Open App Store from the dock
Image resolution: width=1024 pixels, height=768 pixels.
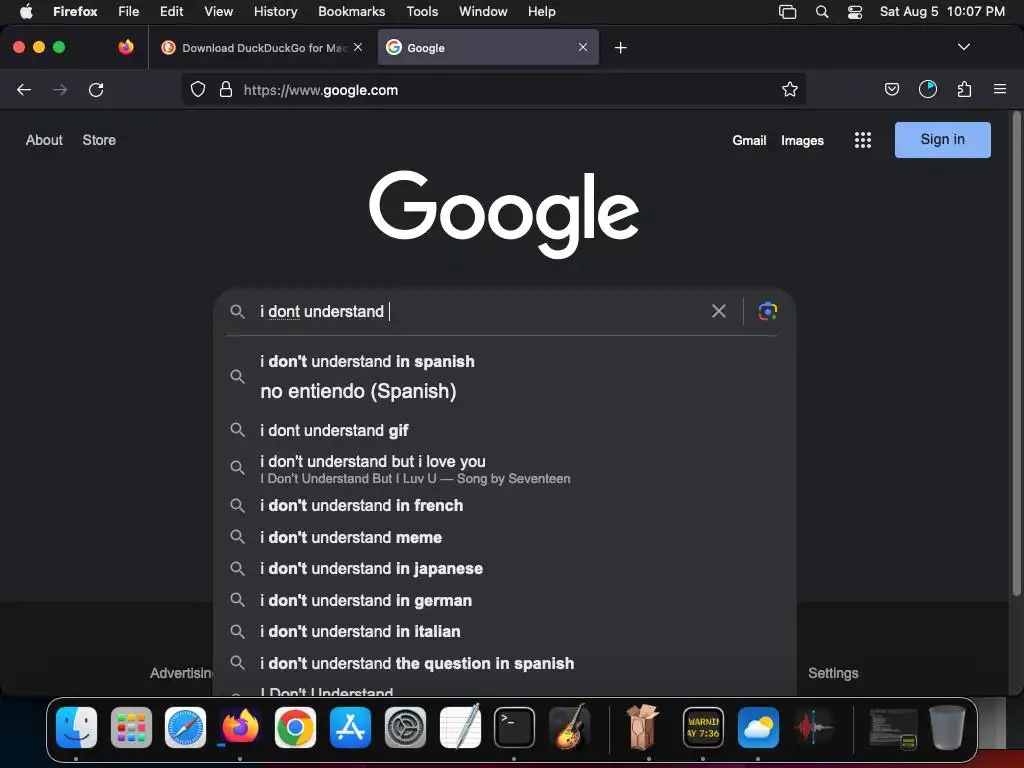pyautogui.click(x=350, y=728)
